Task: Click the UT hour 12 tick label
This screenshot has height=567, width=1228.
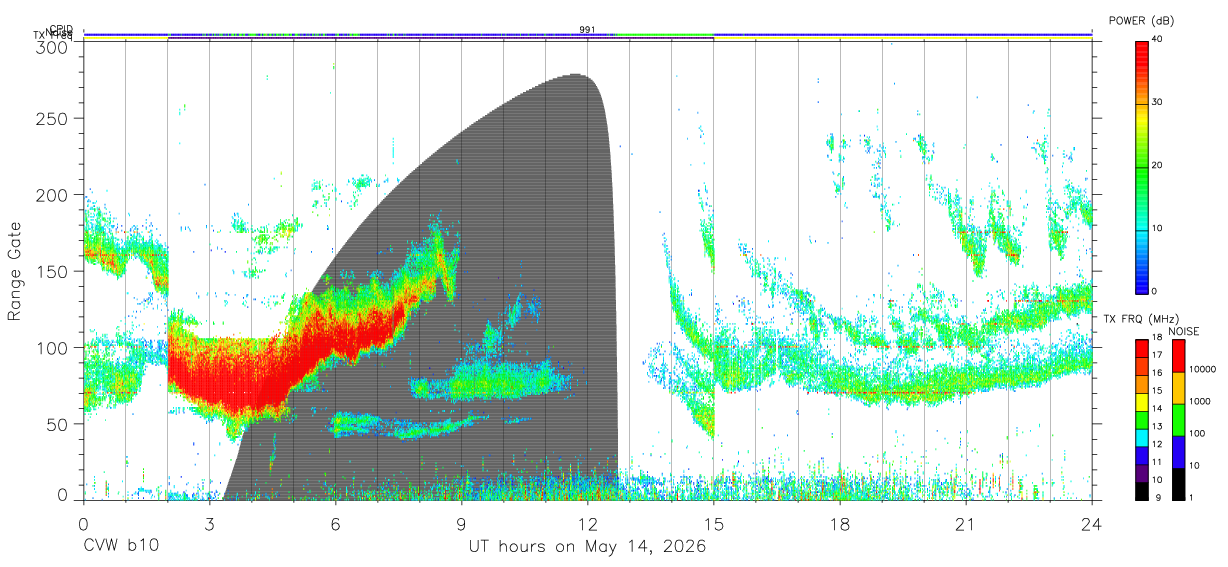Action: (x=587, y=523)
